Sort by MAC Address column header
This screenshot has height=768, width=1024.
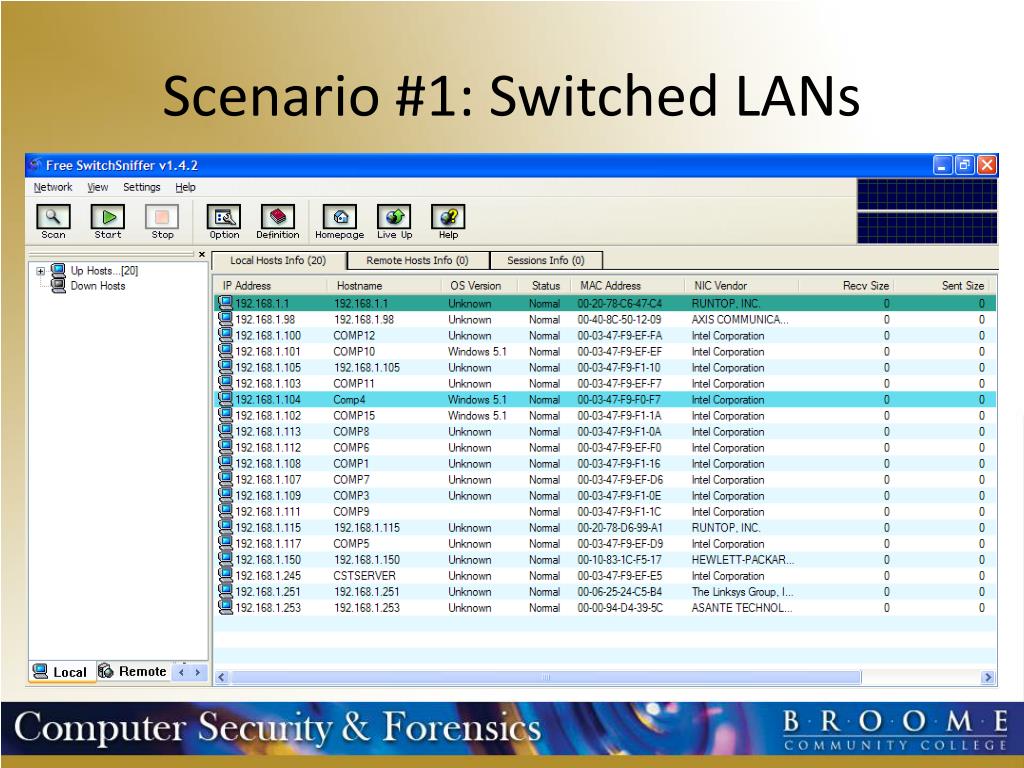point(627,285)
